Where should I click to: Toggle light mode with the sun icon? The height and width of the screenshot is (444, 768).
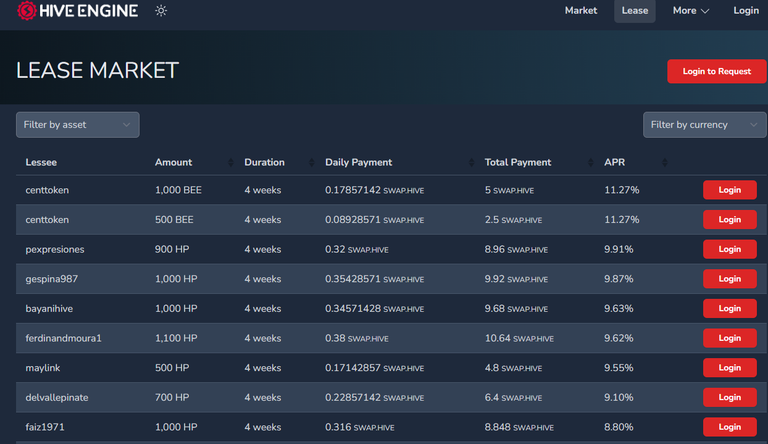click(161, 11)
